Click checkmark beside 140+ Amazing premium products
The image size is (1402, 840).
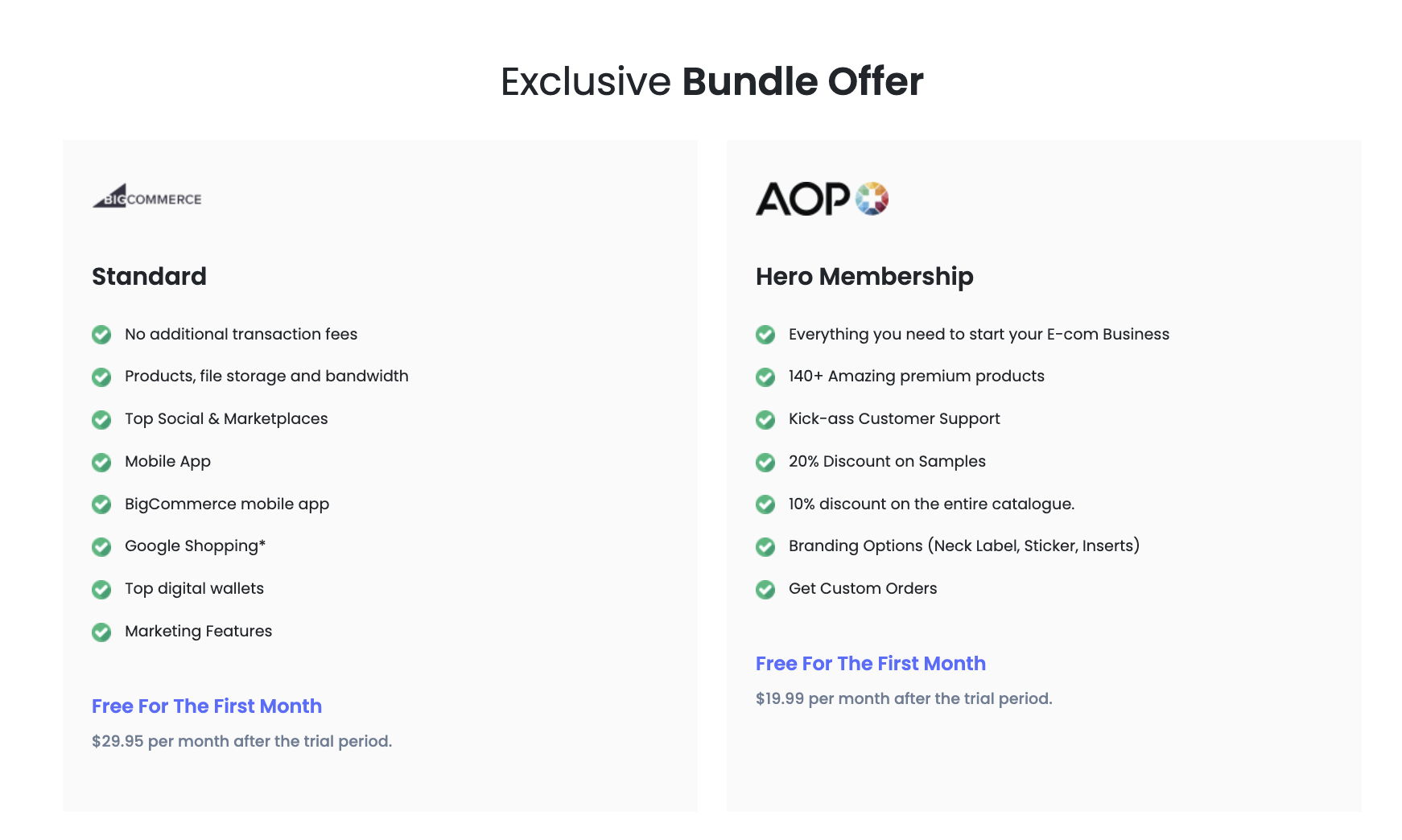(765, 377)
